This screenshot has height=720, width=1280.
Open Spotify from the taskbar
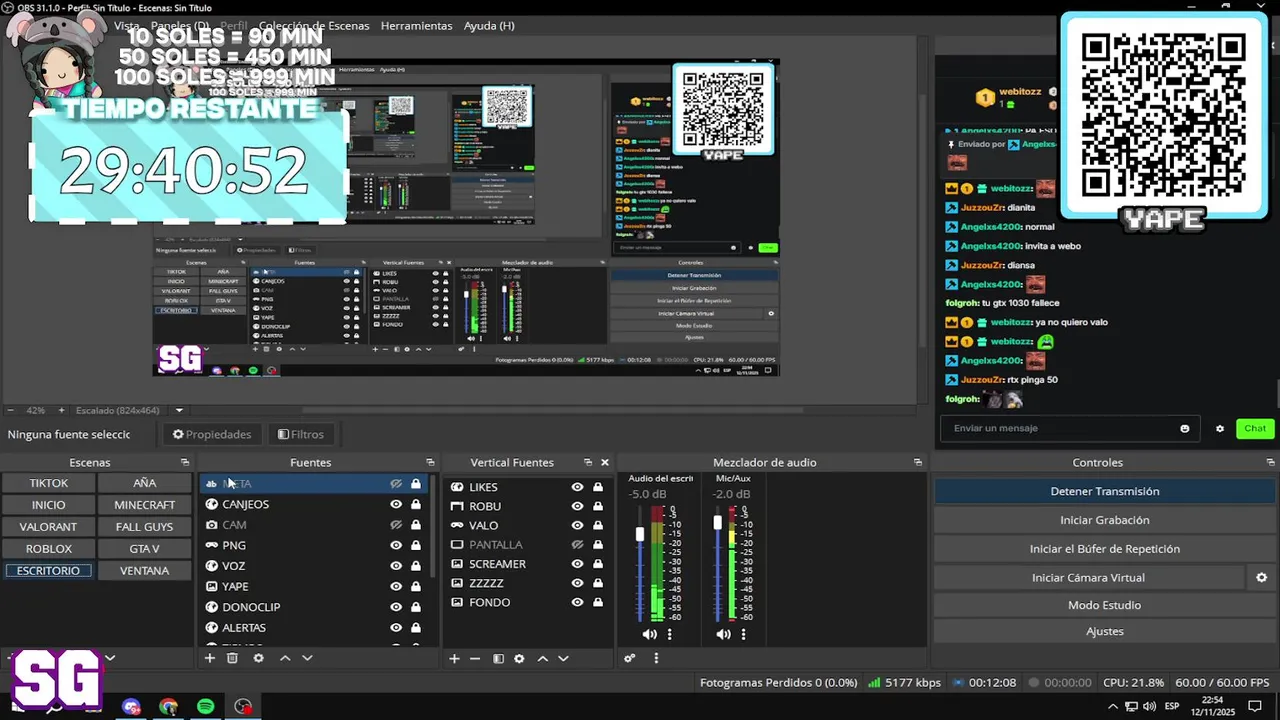click(x=206, y=706)
